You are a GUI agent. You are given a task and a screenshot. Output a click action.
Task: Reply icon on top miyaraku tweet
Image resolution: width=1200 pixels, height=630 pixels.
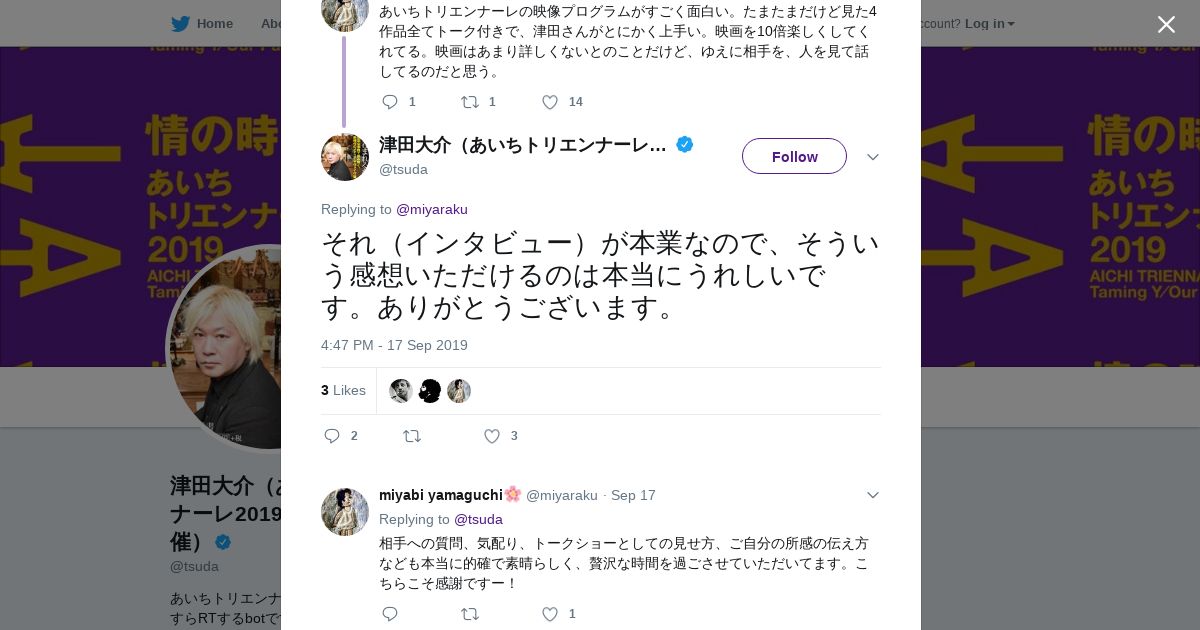390,102
